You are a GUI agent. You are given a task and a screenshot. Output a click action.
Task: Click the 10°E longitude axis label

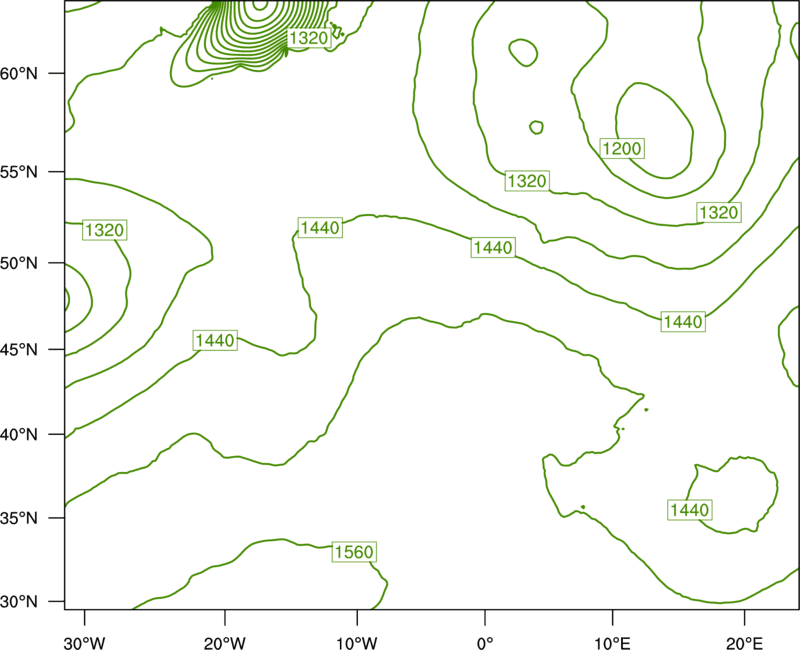point(612,643)
